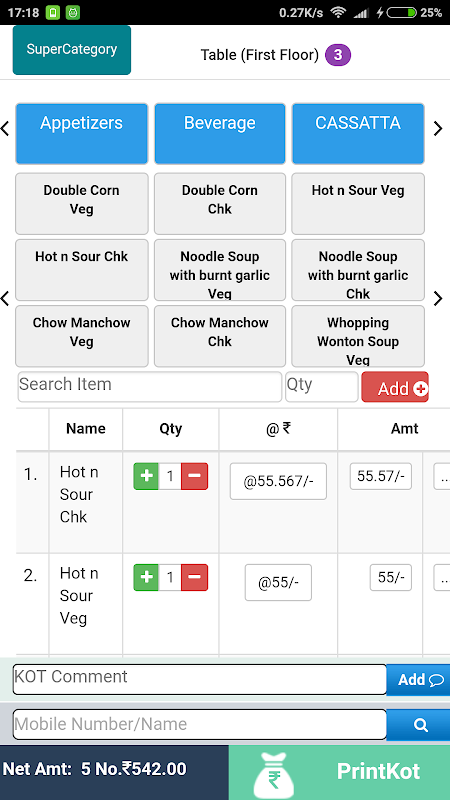This screenshot has height=800, width=450.
Task: Open the SuperCategory button
Action: pos(72,50)
